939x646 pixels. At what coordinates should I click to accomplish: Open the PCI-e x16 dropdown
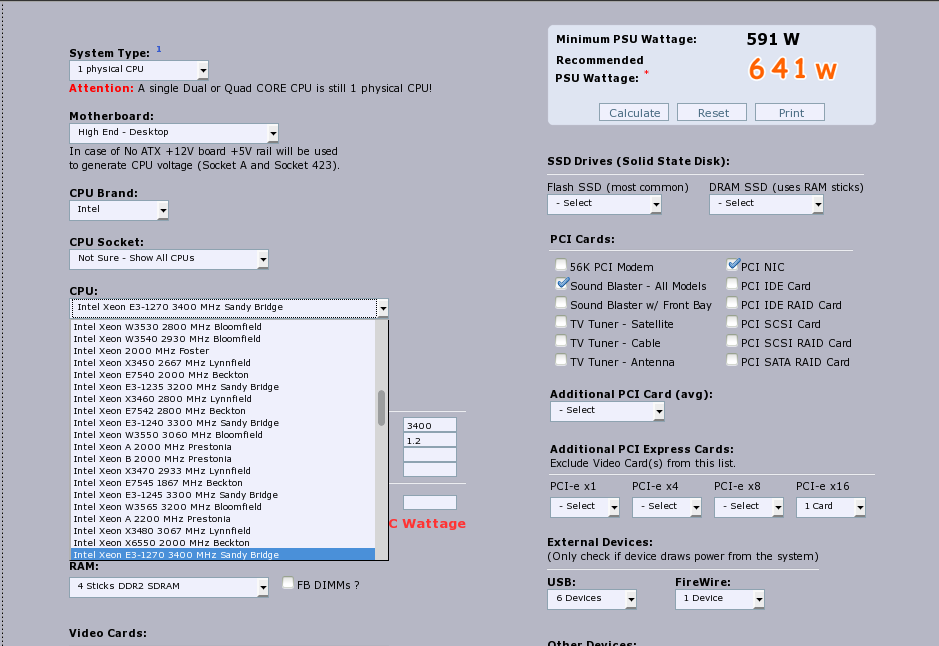831,507
